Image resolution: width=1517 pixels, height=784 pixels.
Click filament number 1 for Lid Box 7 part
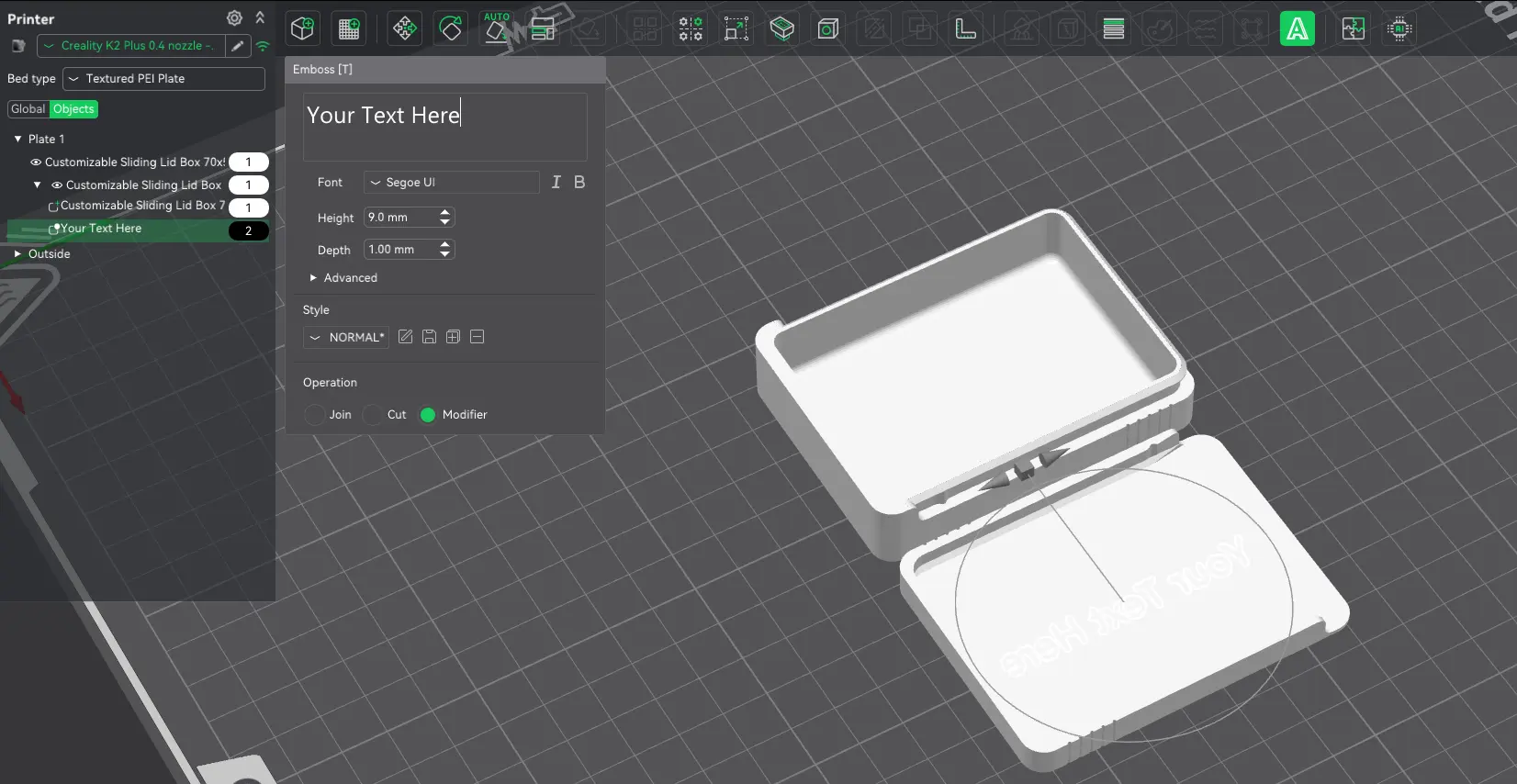[248, 208]
